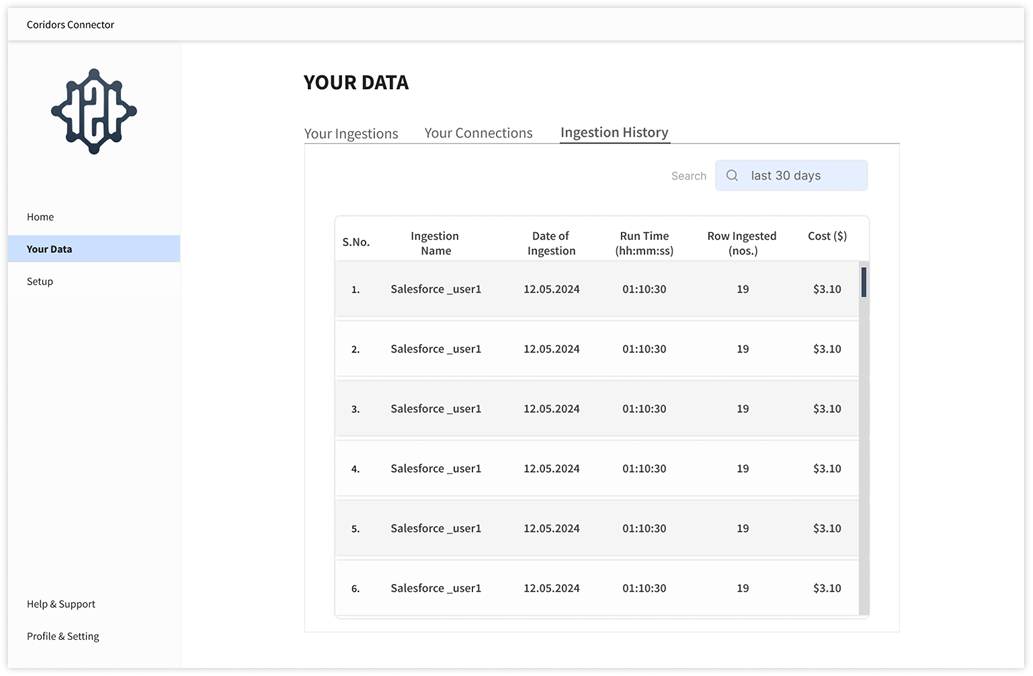
Task: Click the Coridors Connector title text
Action: [71, 25]
